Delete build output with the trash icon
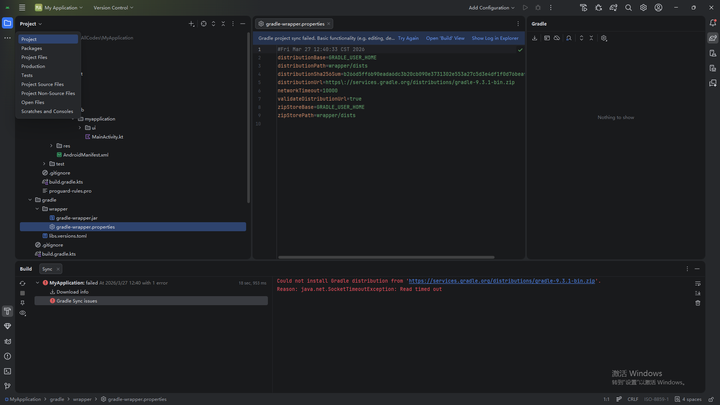 tap(698, 303)
